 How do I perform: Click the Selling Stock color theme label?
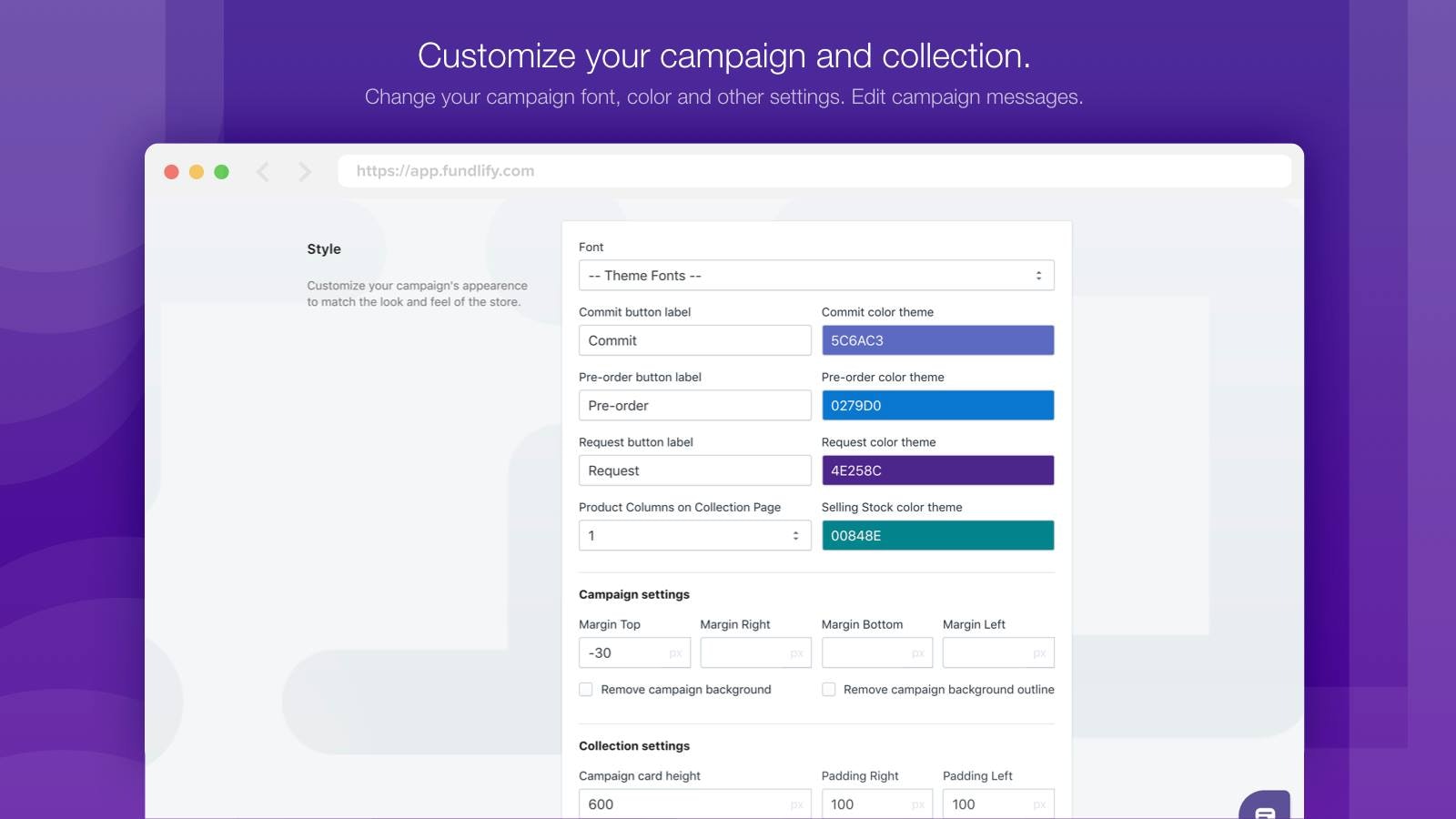coord(892,508)
